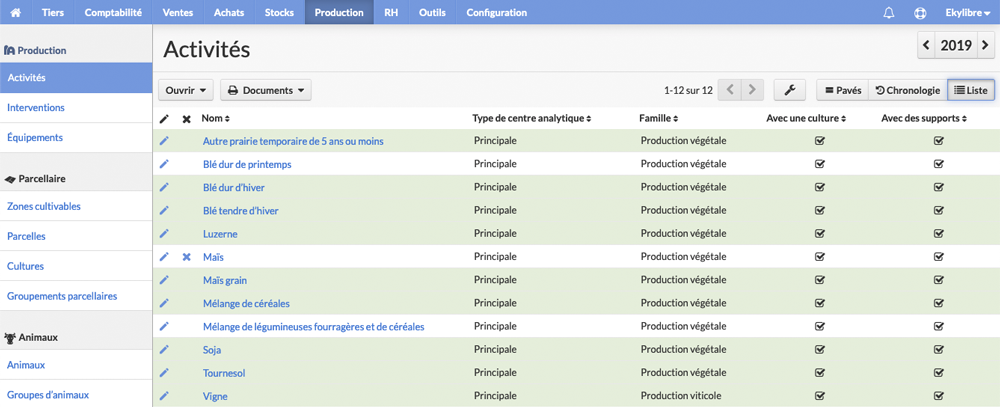Go to previous page of list
Image resolution: width=1000 pixels, height=407 pixels.
pos(730,91)
